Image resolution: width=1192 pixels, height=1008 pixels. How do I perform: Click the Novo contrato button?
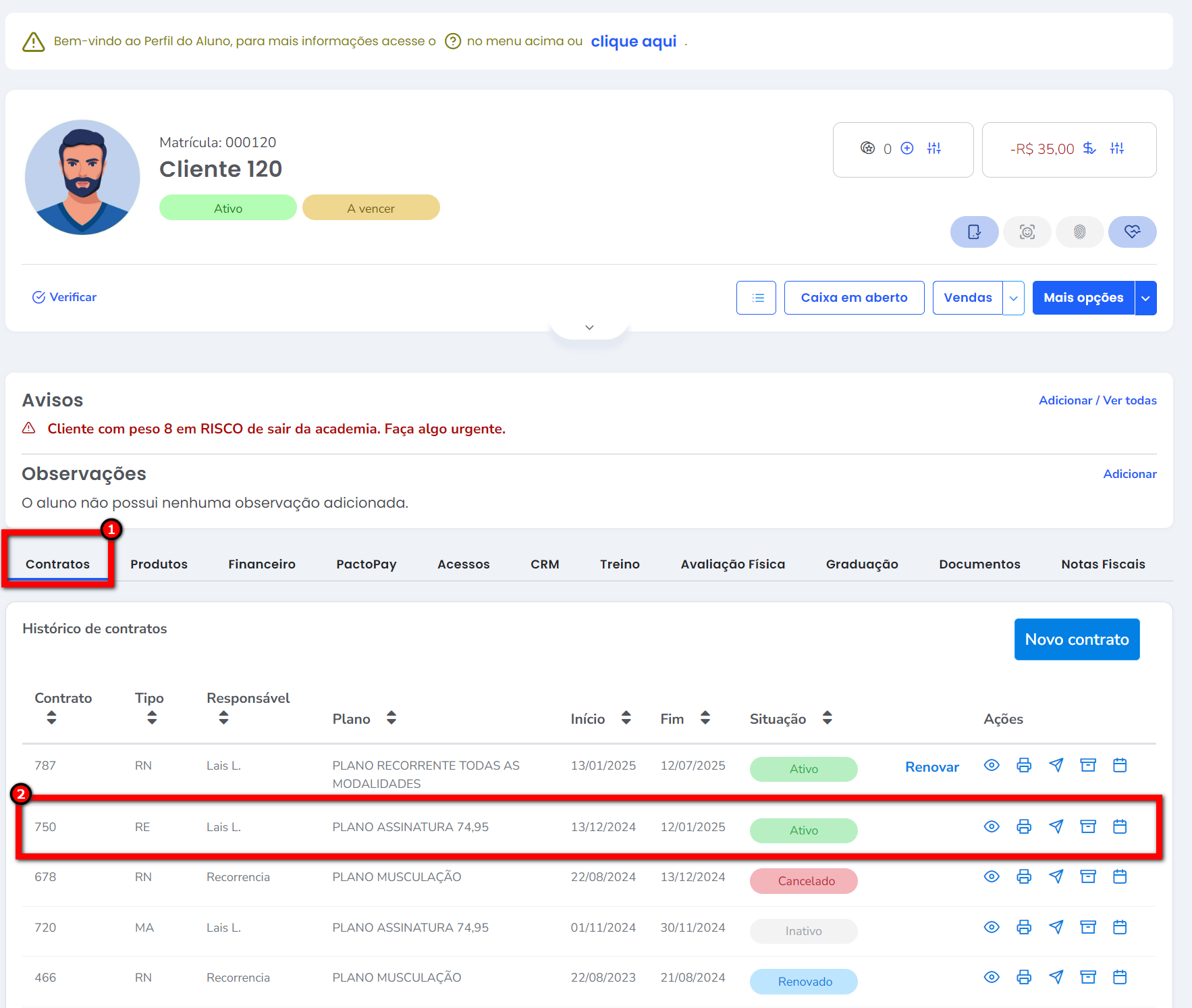pos(1077,639)
